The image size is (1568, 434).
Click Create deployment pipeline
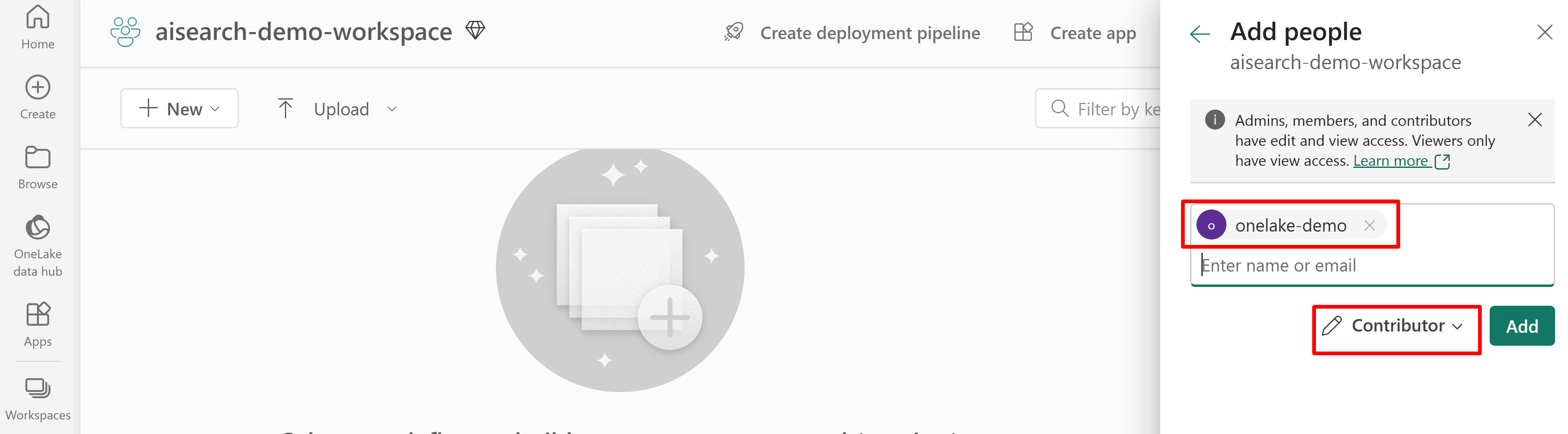851,32
